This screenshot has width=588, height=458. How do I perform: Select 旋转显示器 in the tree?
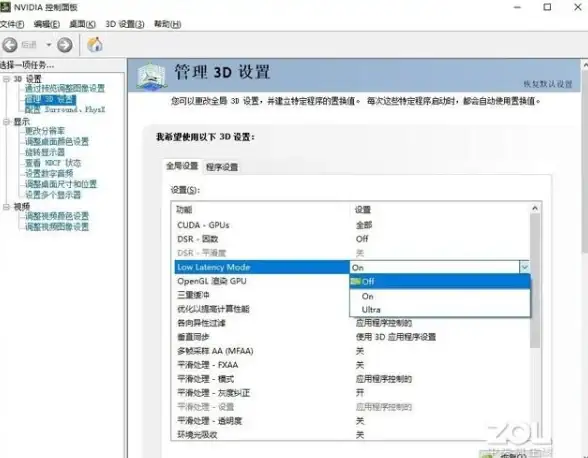(x=45, y=152)
